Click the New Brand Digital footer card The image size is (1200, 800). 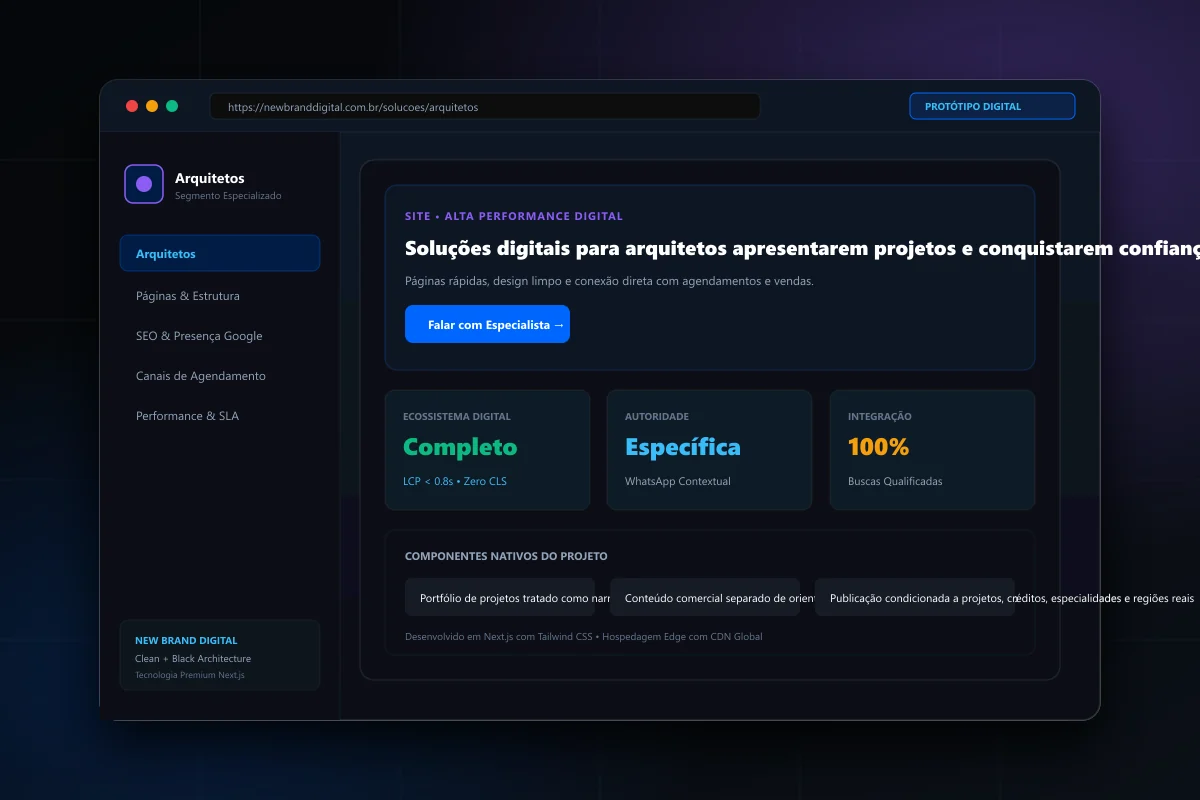220,655
